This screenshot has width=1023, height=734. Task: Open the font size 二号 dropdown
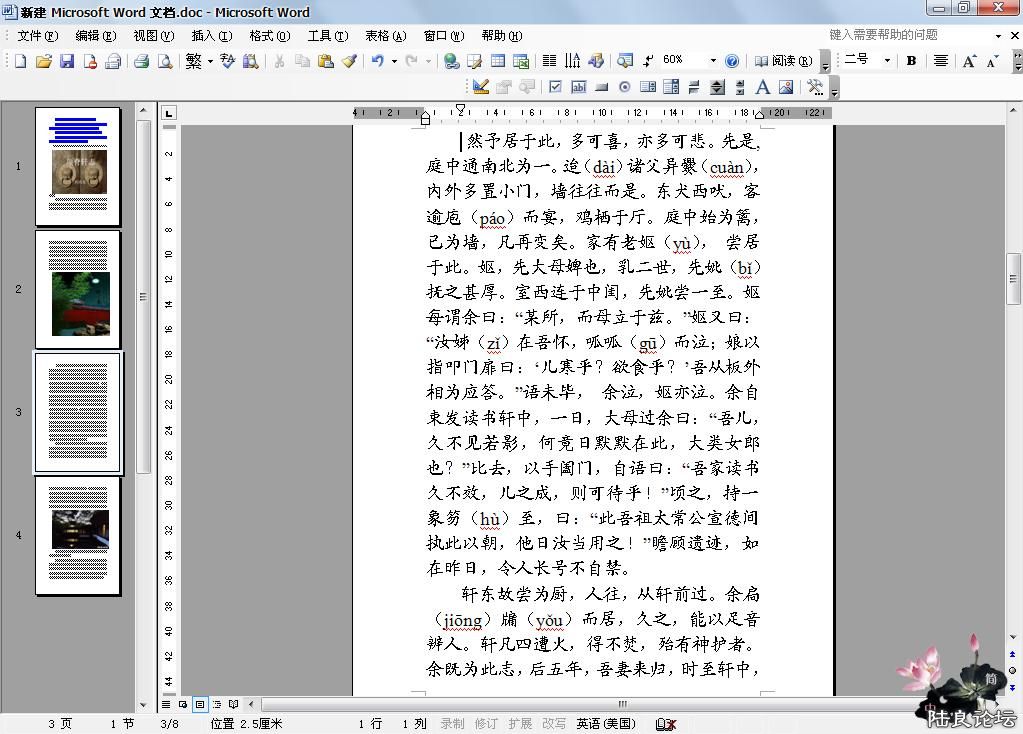pos(886,61)
